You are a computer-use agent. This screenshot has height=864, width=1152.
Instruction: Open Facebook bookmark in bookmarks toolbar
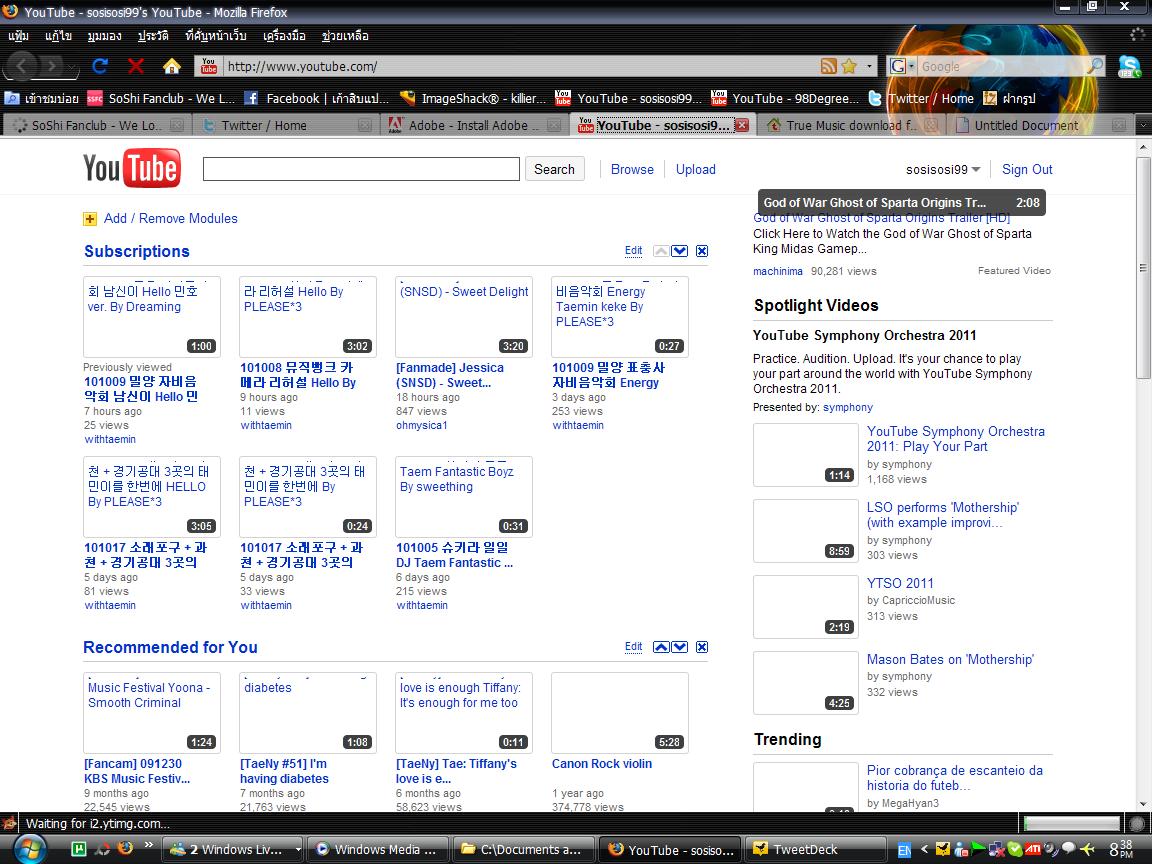[x=316, y=98]
